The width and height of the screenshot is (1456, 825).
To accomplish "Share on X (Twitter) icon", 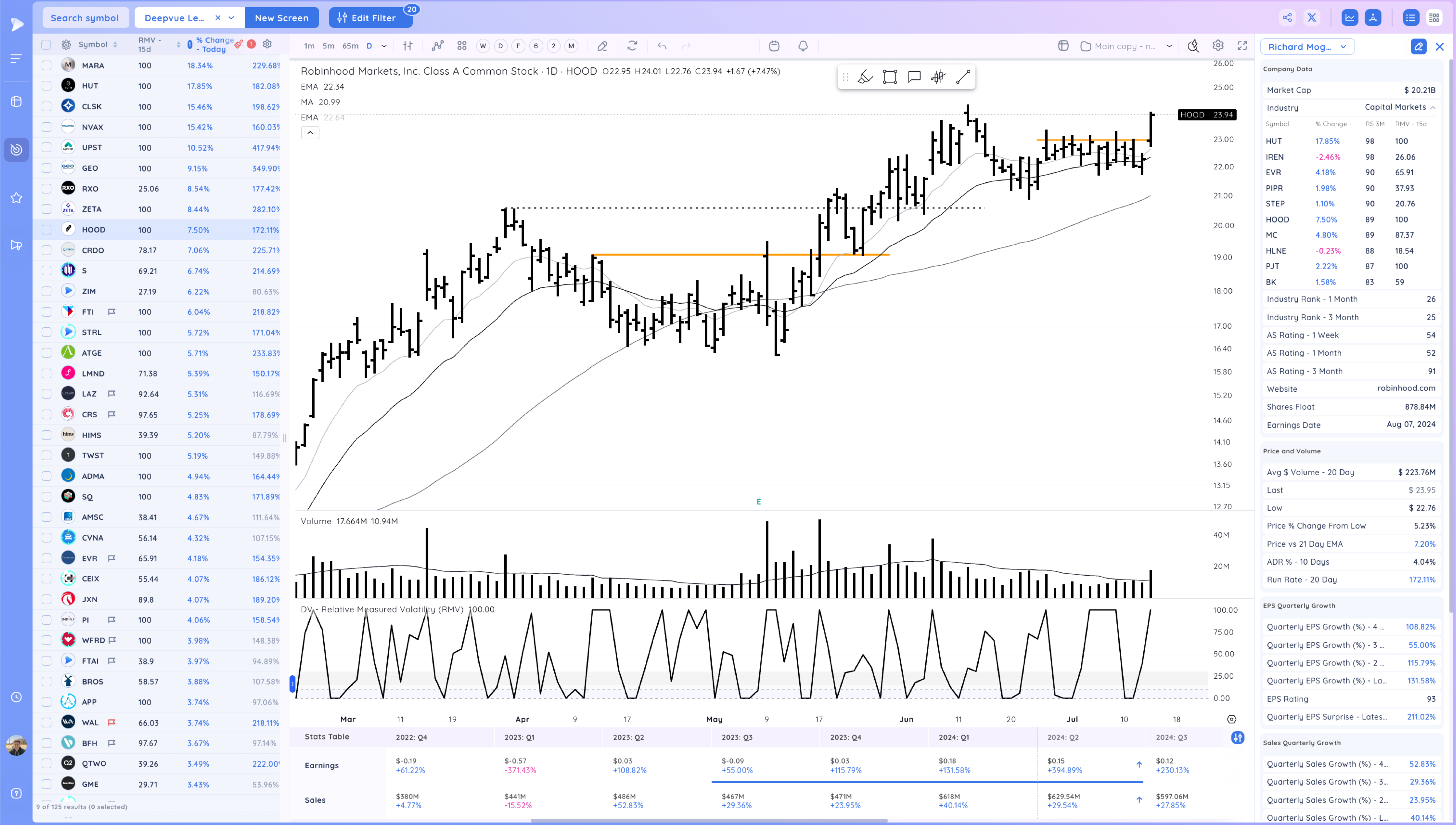I will tap(1311, 17).
